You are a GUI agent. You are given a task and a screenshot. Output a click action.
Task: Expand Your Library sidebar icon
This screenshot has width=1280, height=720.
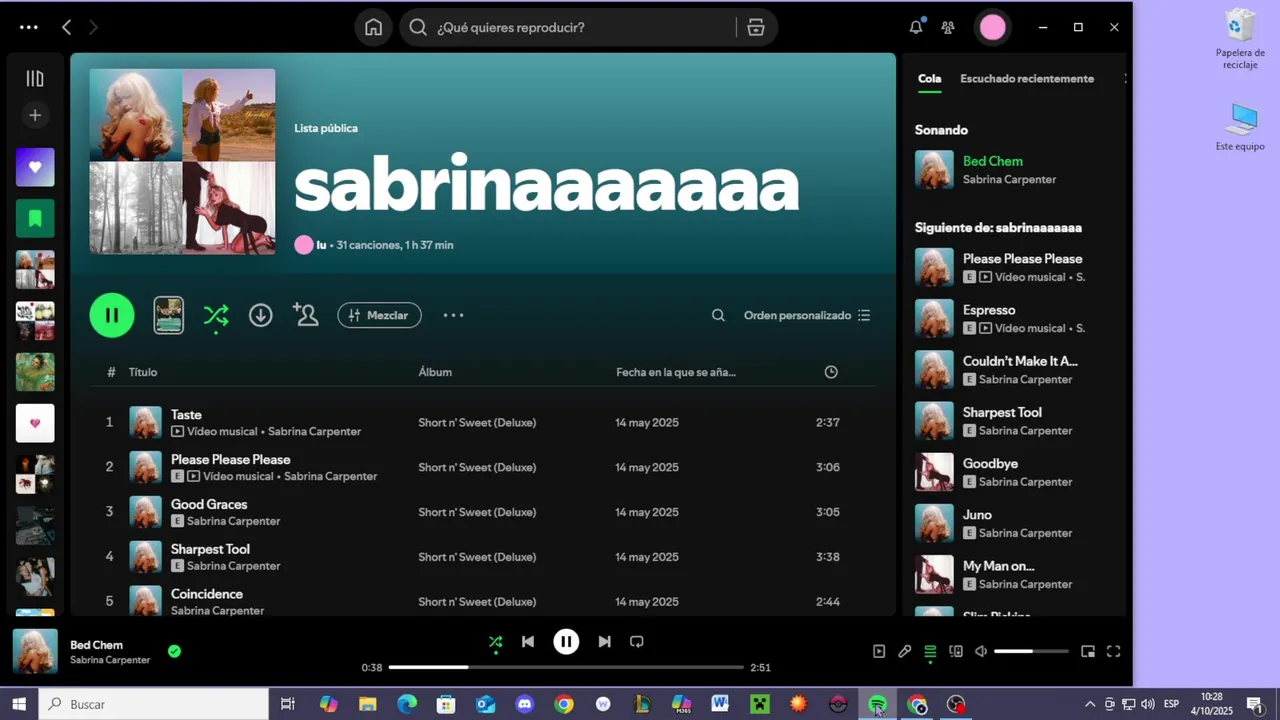(35, 79)
